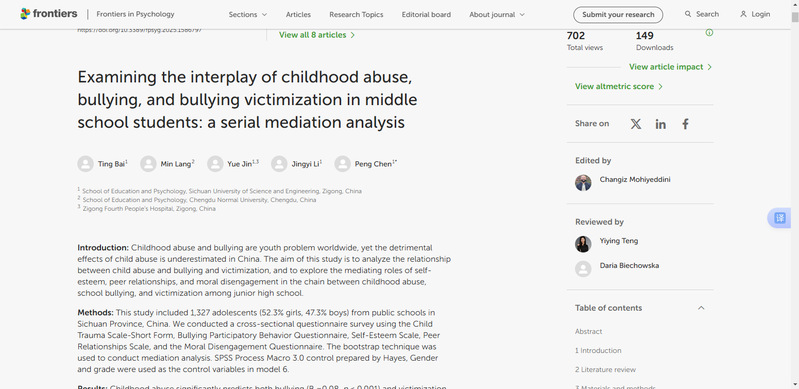Click Peng Chen's author avatar
The width and height of the screenshot is (799, 389).
pos(342,164)
